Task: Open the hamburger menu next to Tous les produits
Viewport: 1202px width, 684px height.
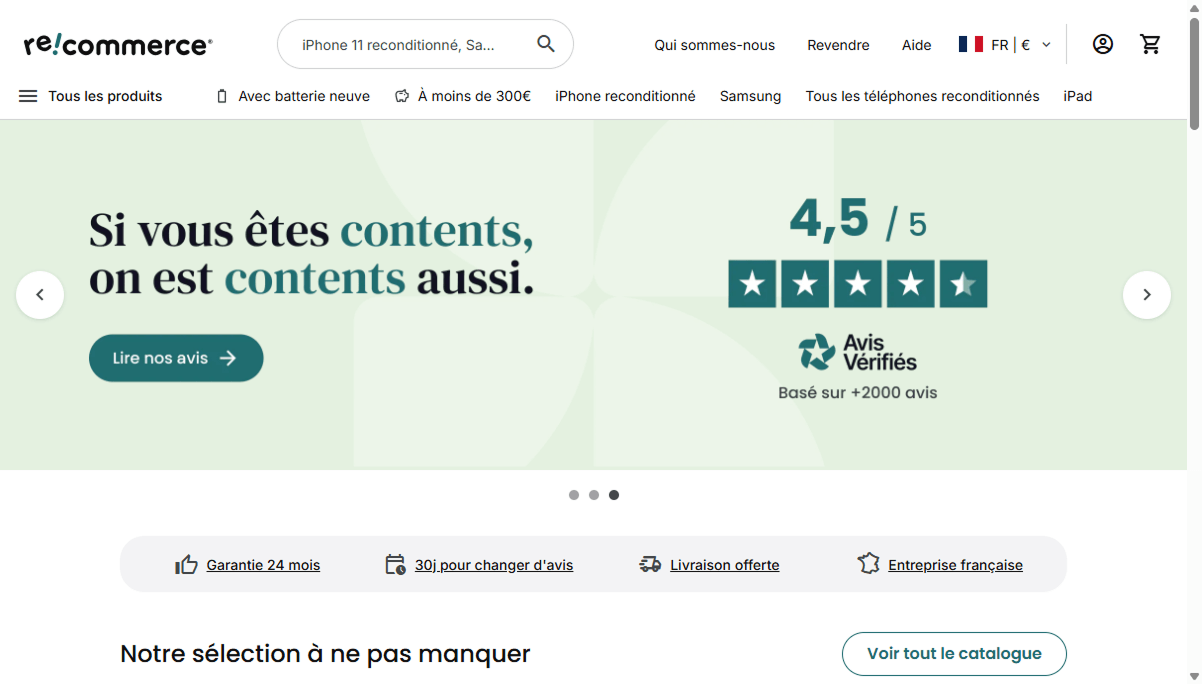Action: tap(27, 96)
